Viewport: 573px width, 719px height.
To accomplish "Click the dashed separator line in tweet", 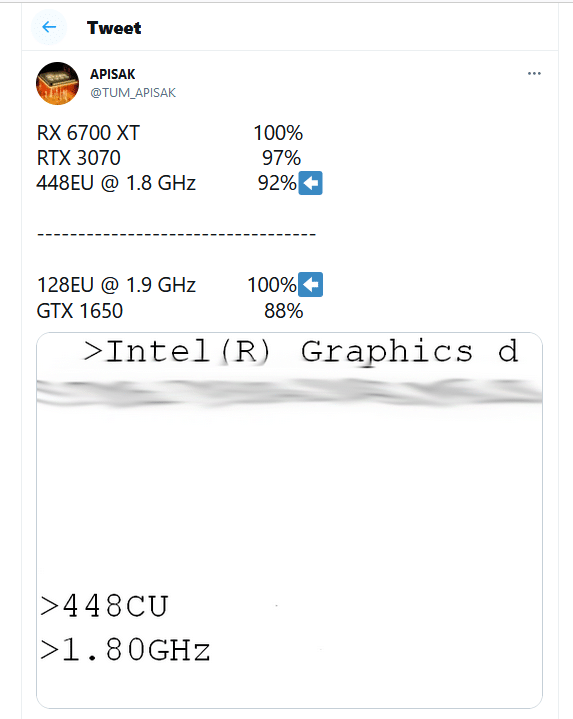I will pos(176,234).
